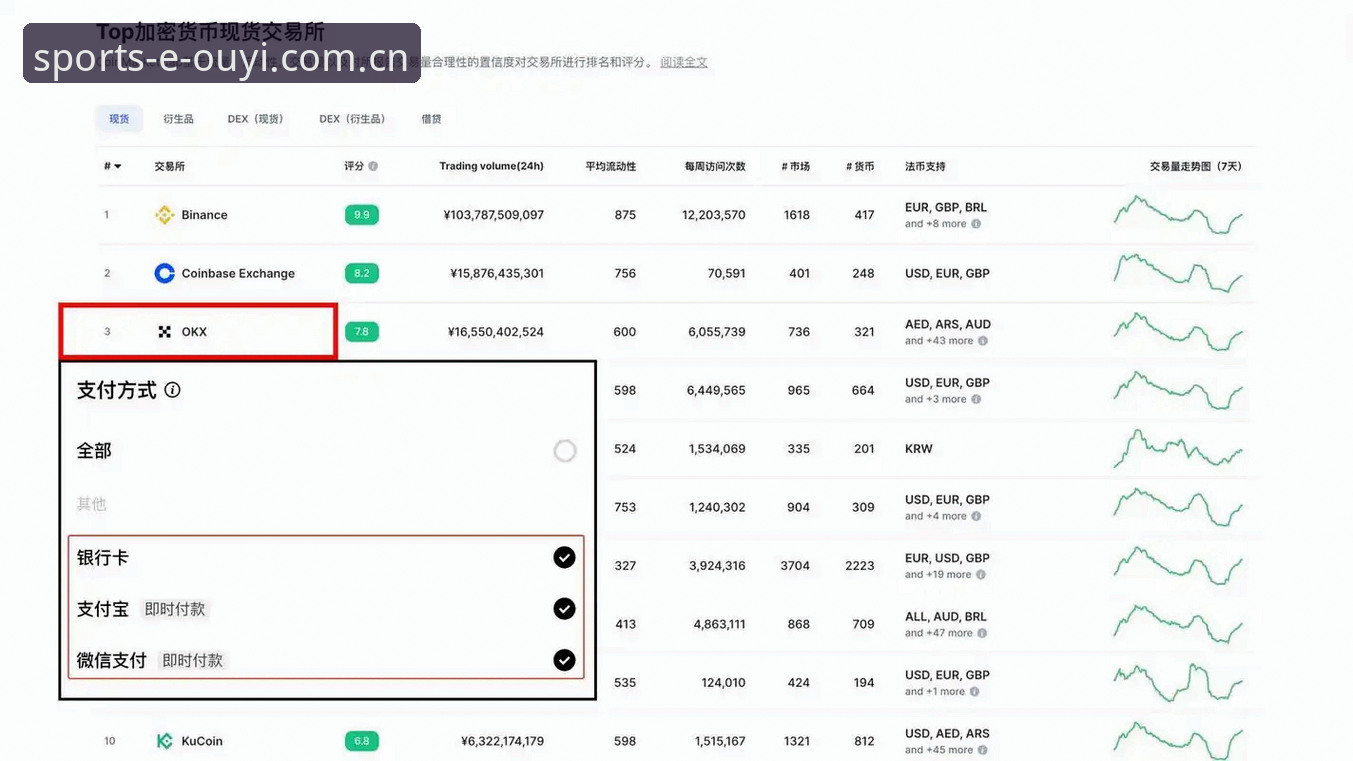Image resolution: width=1353 pixels, height=761 pixels.
Task: Click the OKX logo icon
Action: [x=165, y=332]
